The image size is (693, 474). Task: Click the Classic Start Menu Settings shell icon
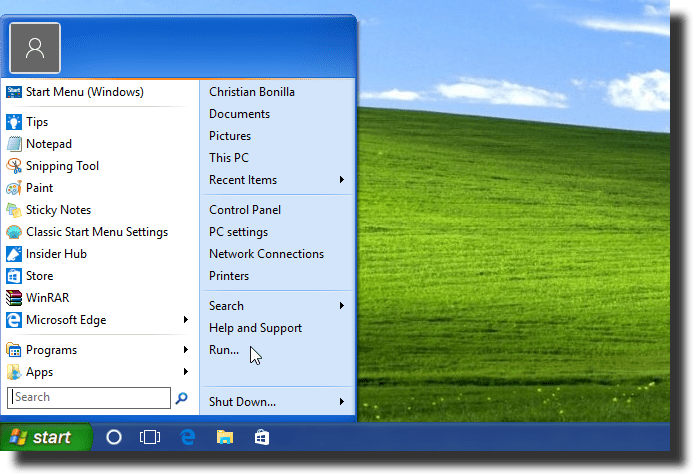pyautogui.click(x=14, y=232)
